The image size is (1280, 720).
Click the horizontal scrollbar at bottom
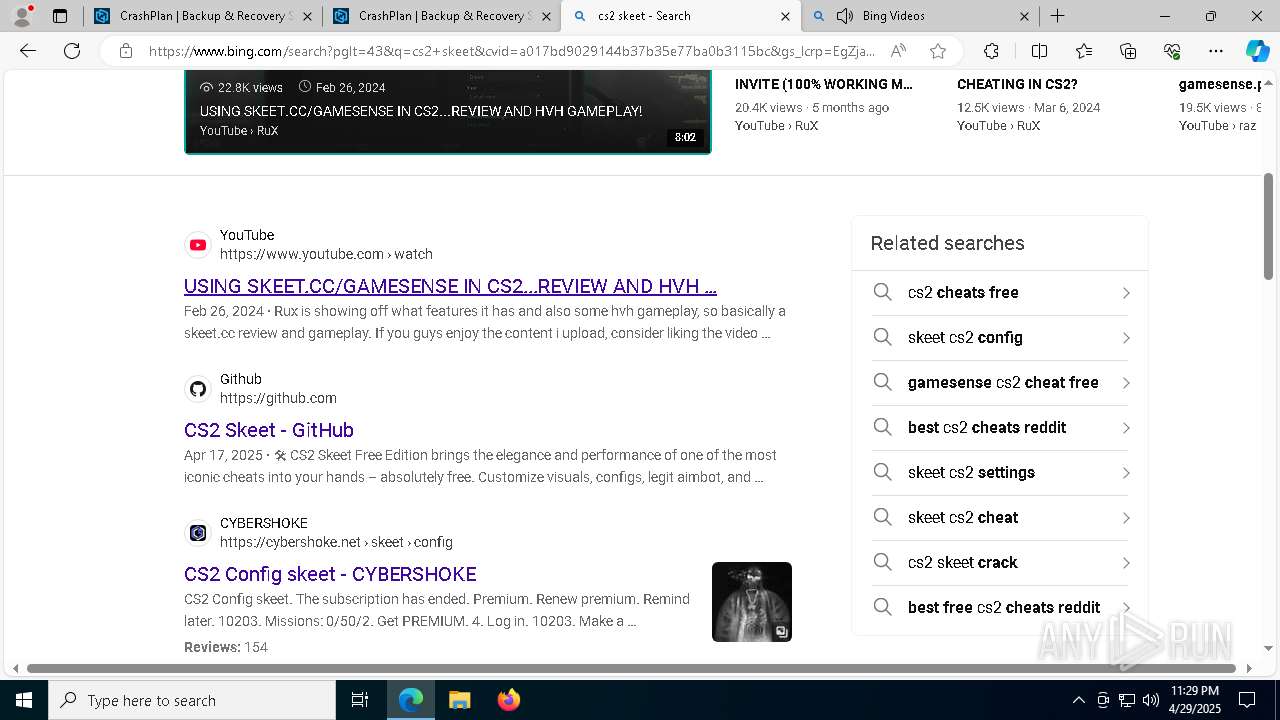[x=632, y=668]
